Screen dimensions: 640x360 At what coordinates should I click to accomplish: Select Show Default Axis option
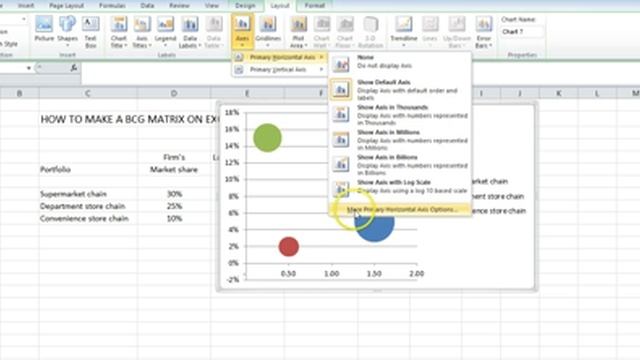(400, 89)
